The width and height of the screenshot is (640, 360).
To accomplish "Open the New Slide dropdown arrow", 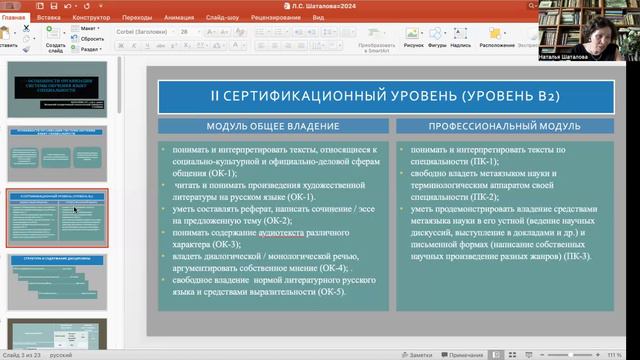I will point(64,33).
